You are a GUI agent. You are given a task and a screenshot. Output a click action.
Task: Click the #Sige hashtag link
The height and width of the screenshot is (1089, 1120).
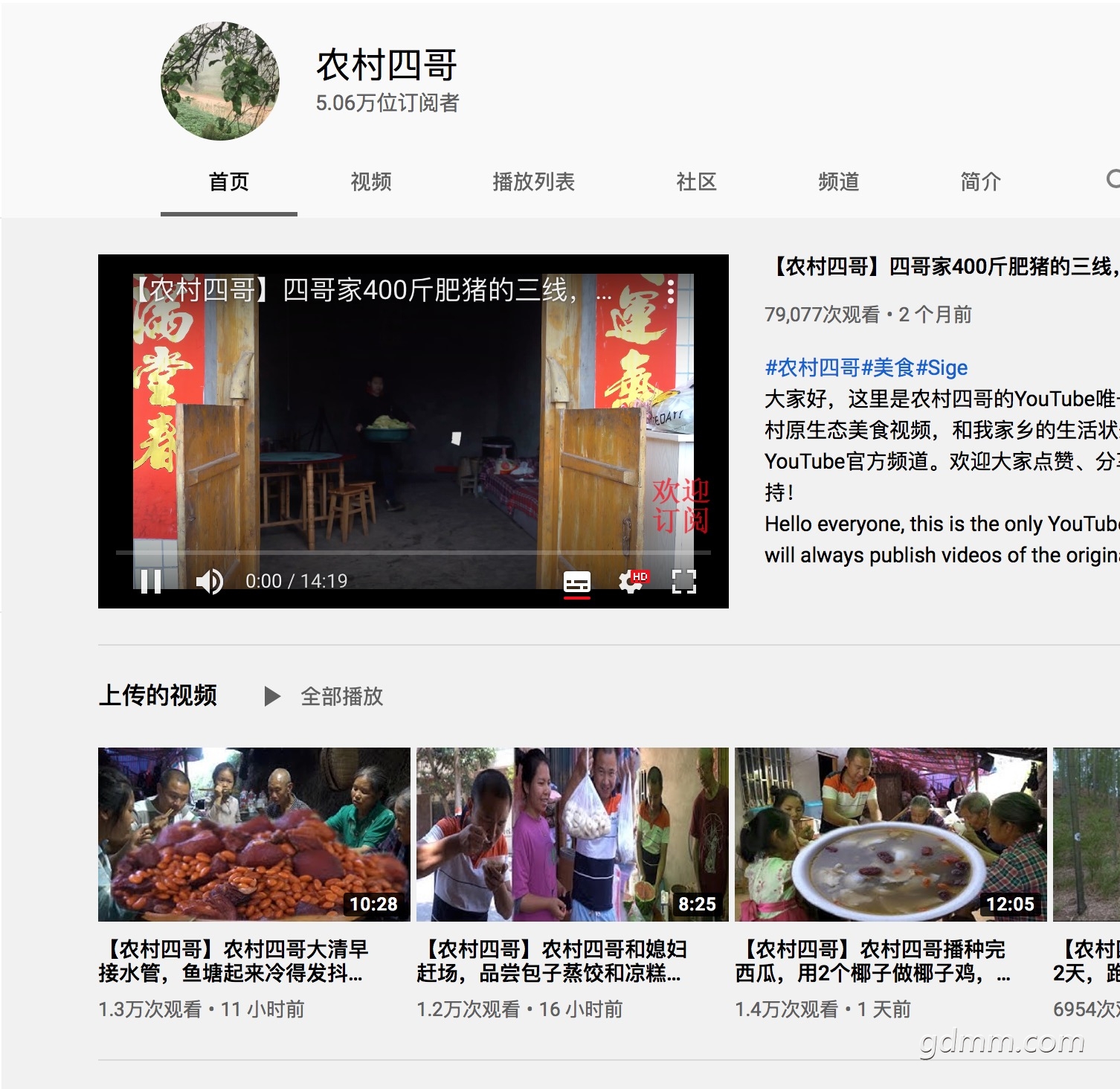[x=942, y=367]
